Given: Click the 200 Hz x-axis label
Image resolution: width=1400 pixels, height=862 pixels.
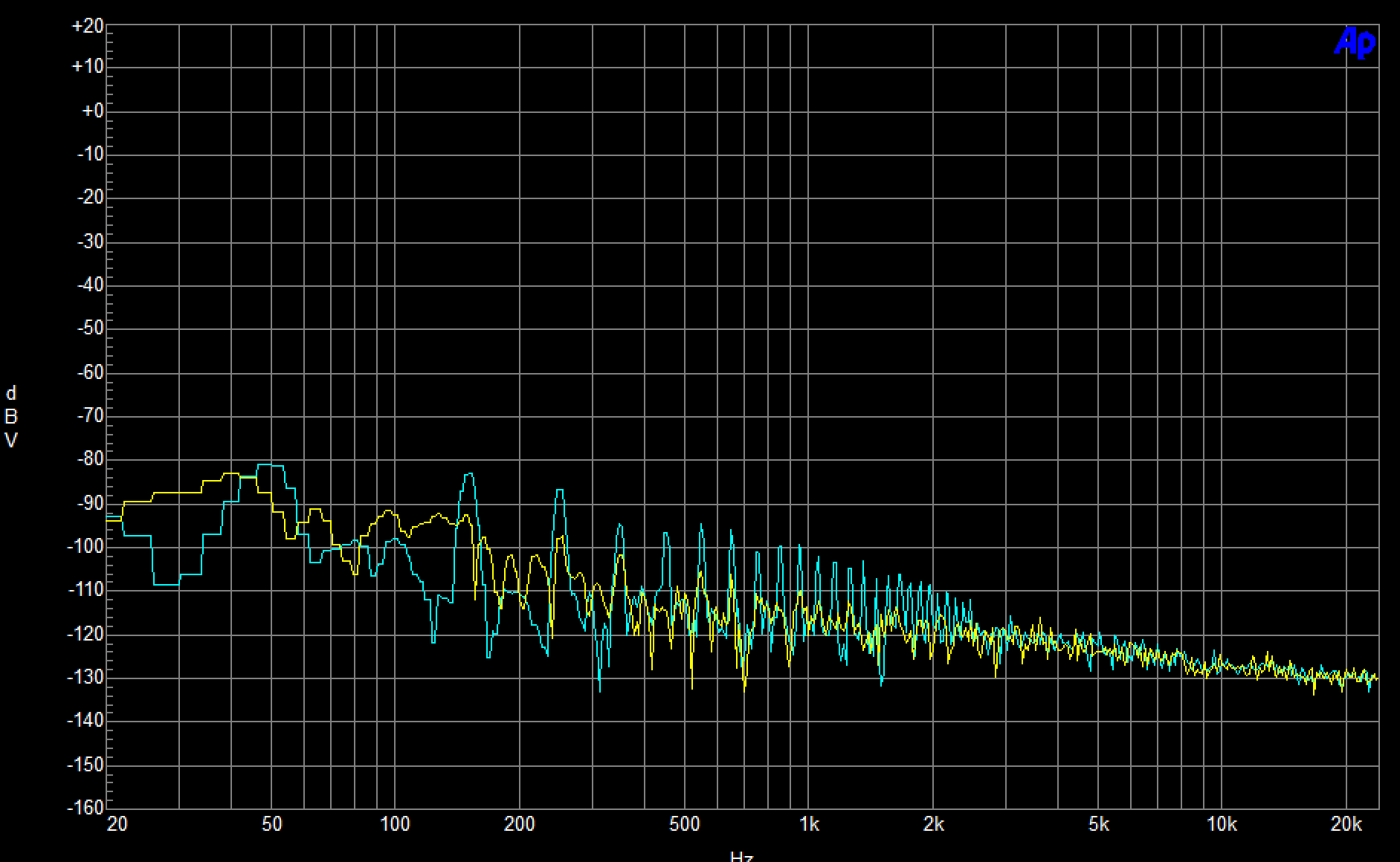Looking at the screenshot, I should point(520,824).
